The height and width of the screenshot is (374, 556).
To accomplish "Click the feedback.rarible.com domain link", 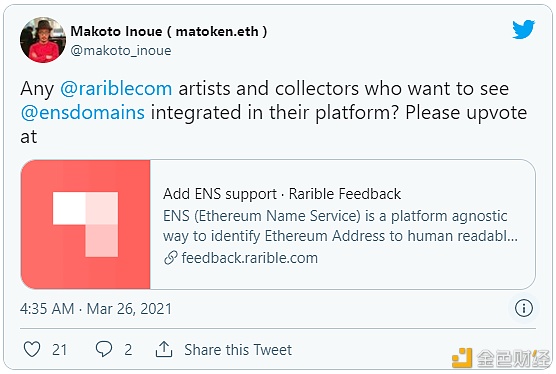I will pos(250,258).
